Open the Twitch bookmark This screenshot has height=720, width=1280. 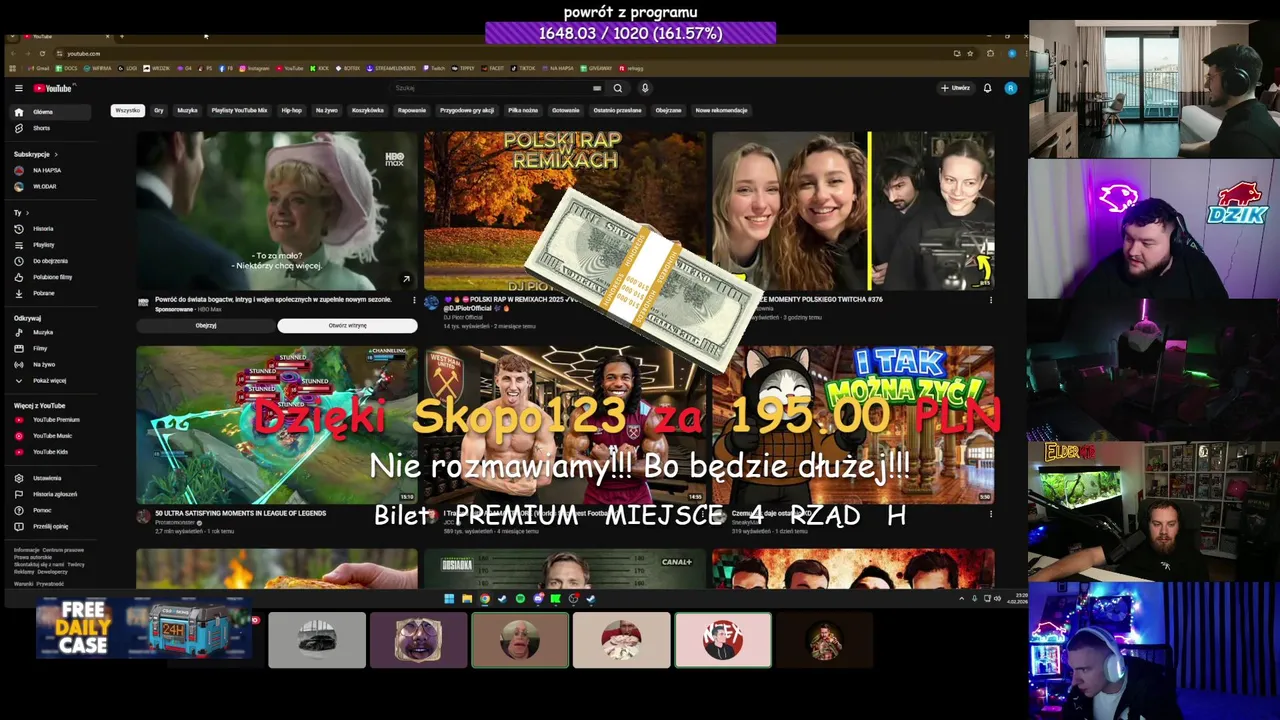[x=434, y=68]
